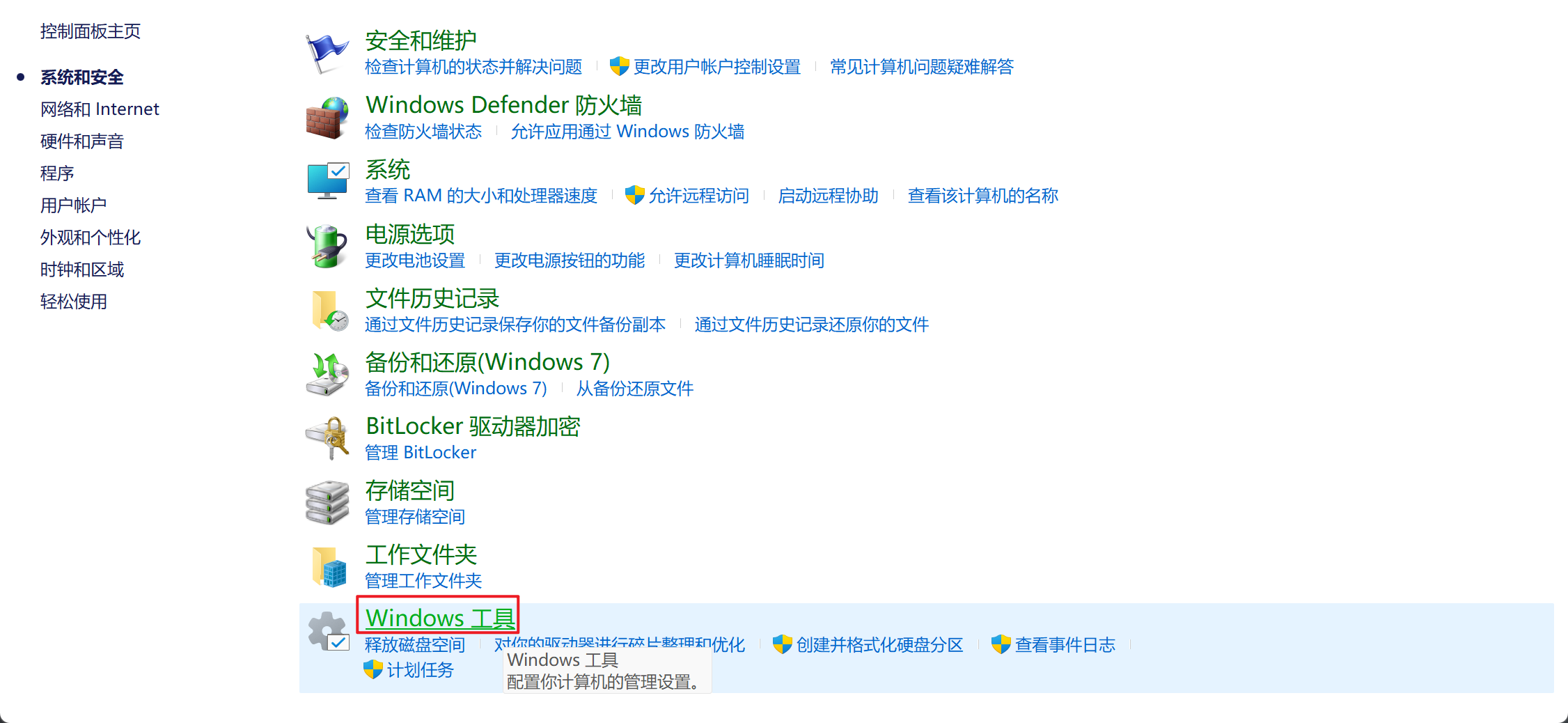
Task: Open the 系统 heading link
Action: (388, 169)
